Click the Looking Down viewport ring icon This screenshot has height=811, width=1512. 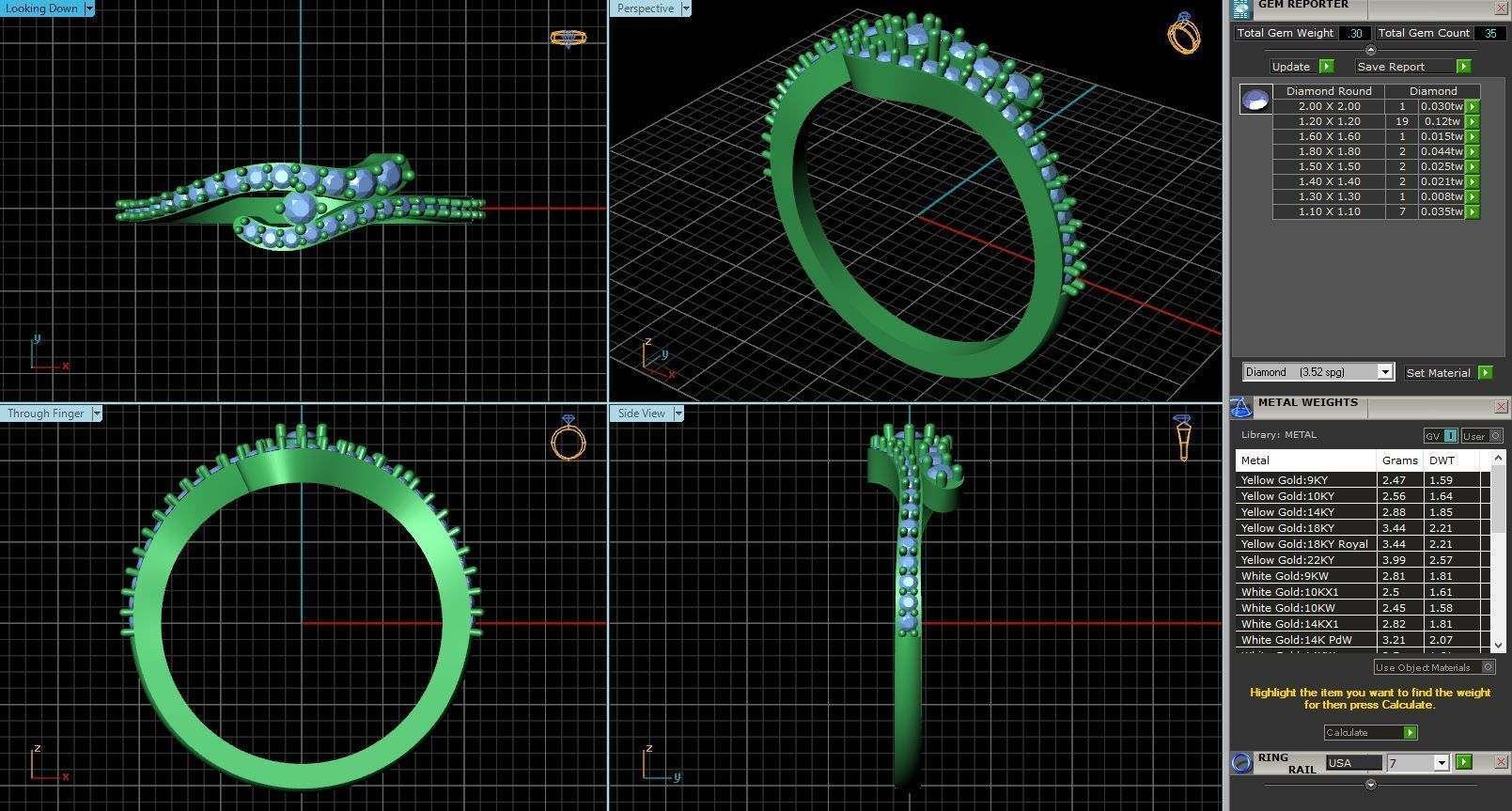point(568,39)
